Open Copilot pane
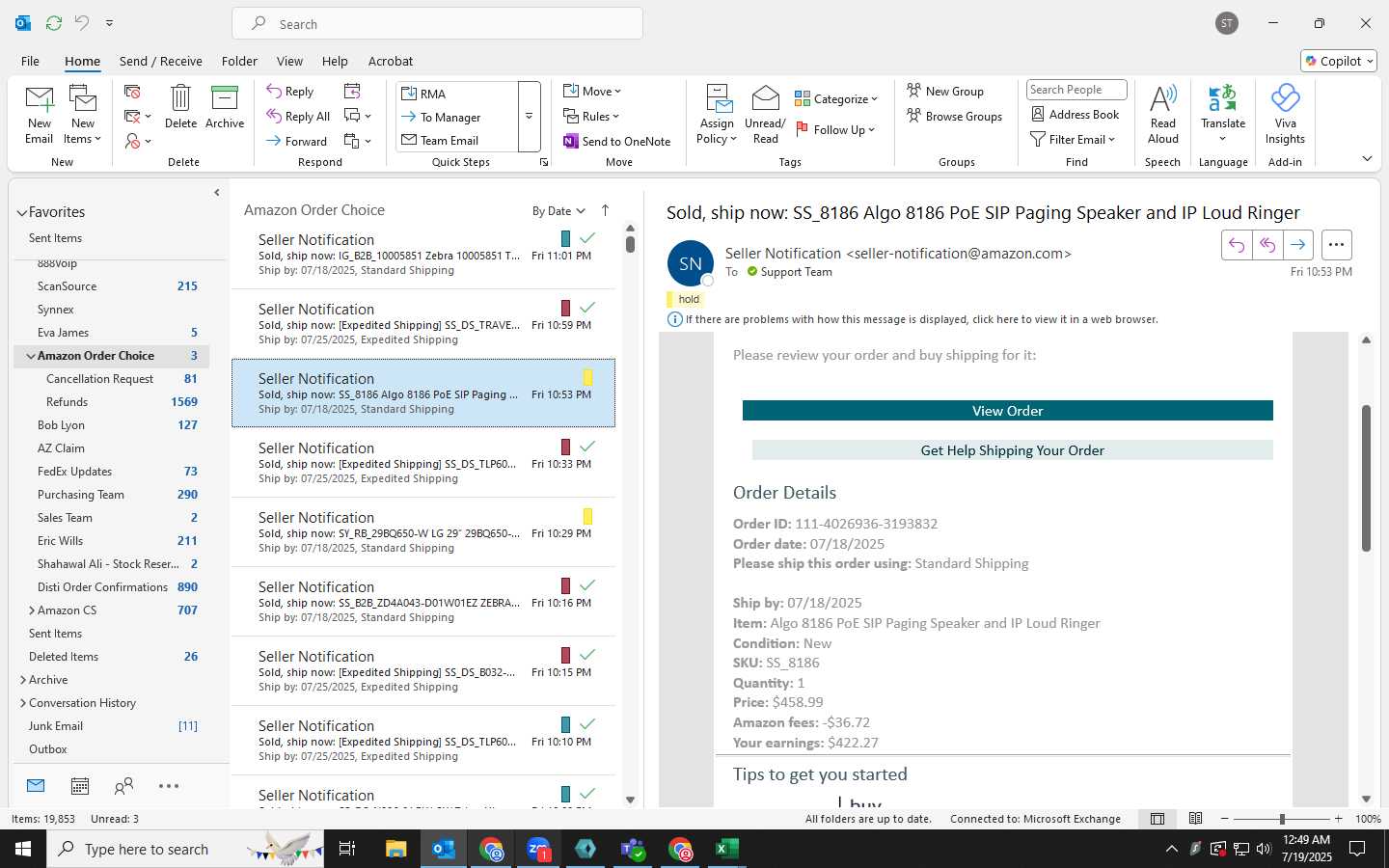The width and height of the screenshot is (1389, 868). click(1339, 61)
